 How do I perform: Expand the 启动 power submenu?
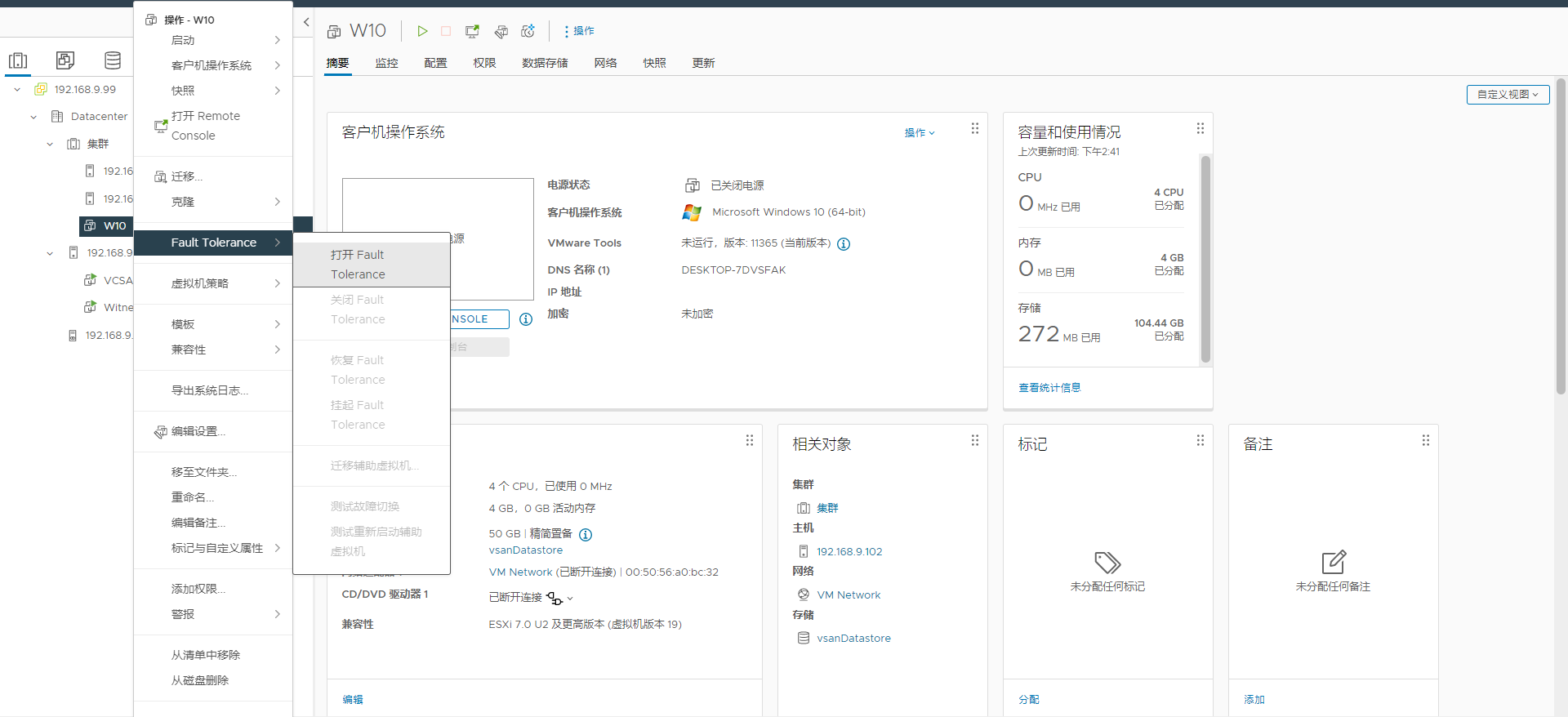point(213,40)
